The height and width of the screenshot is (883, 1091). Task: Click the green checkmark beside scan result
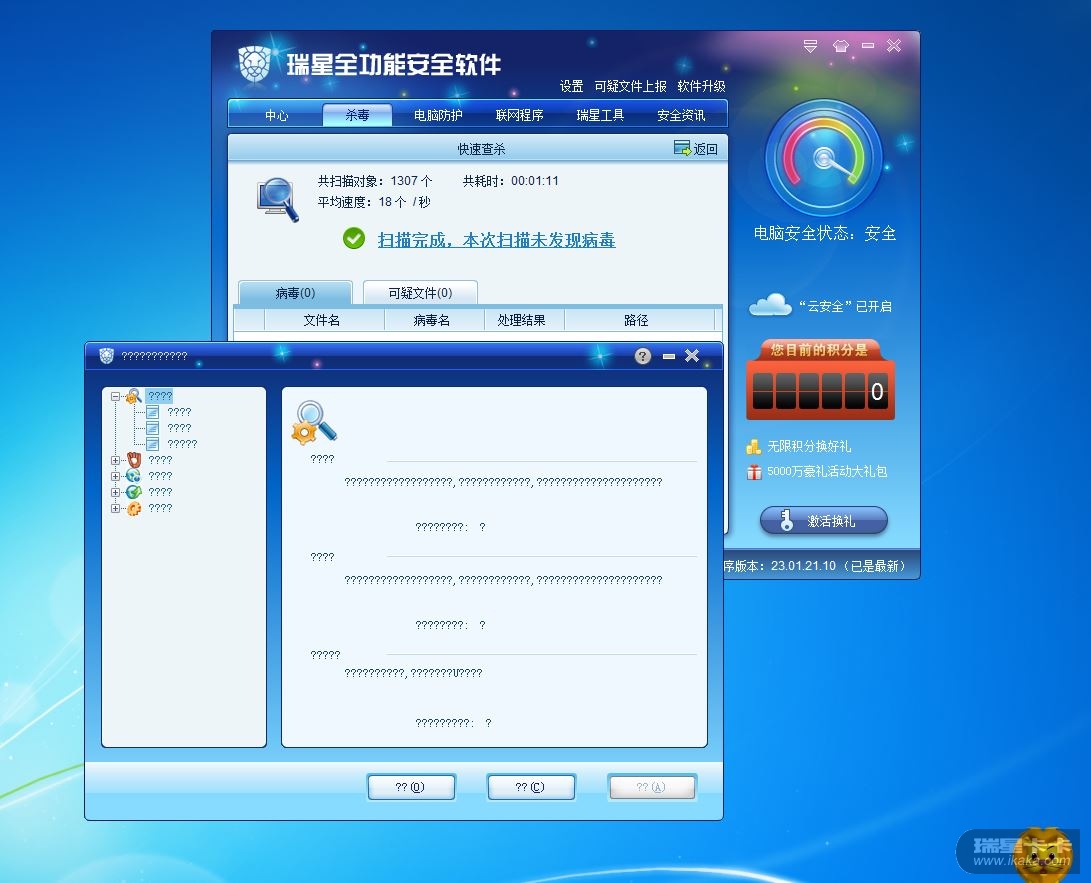click(x=353, y=239)
